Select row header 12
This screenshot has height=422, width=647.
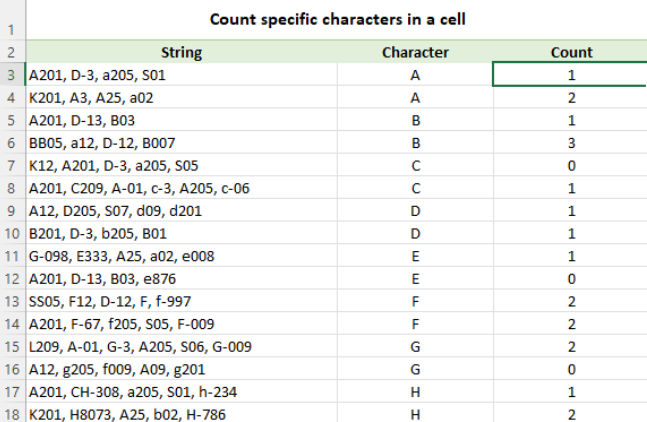(12, 279)
